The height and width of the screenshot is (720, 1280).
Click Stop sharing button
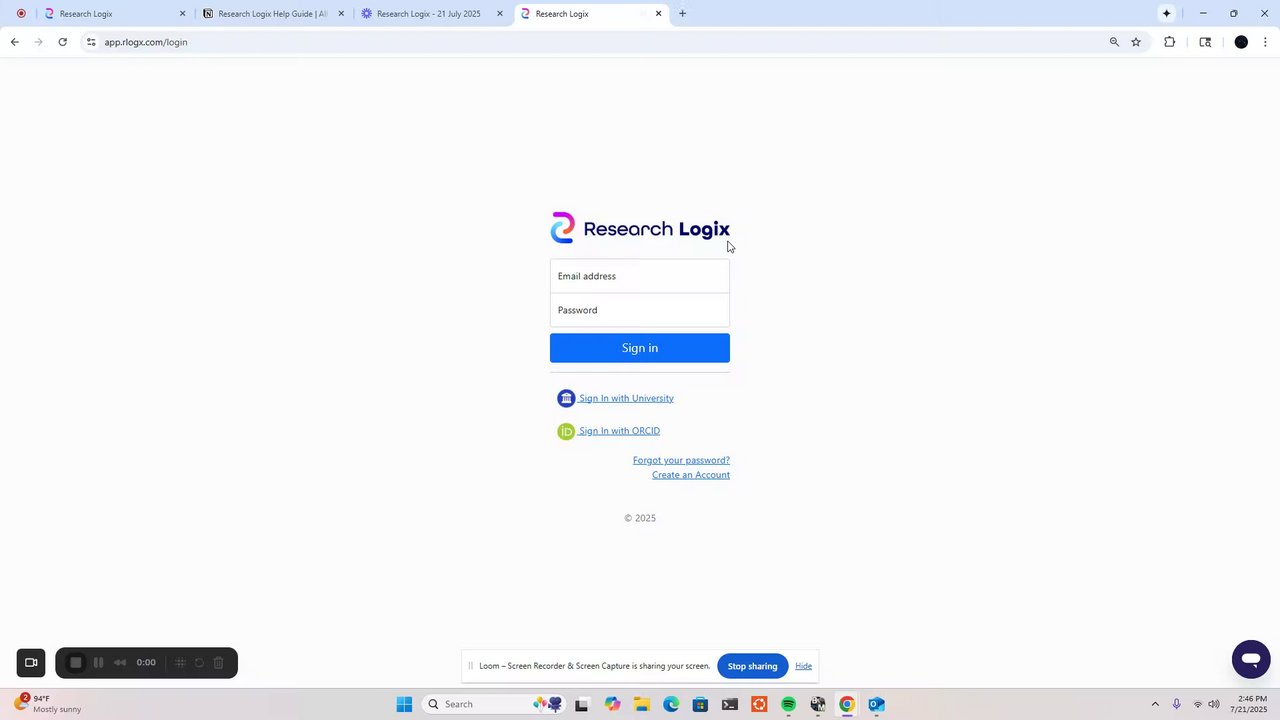click(x=752, y=666)
